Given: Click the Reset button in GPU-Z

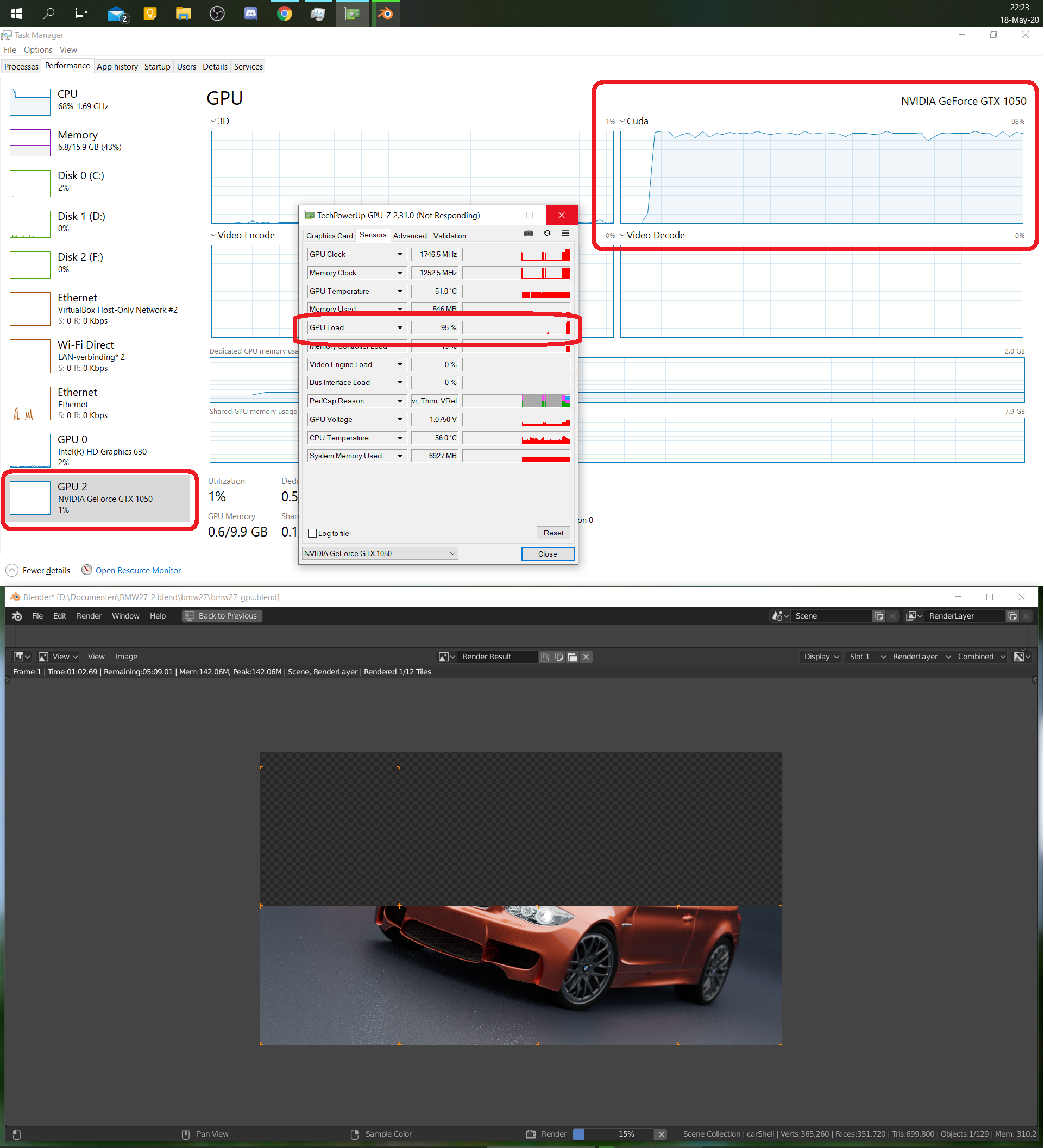Looking at the screenshot, I should coord(554,534).
